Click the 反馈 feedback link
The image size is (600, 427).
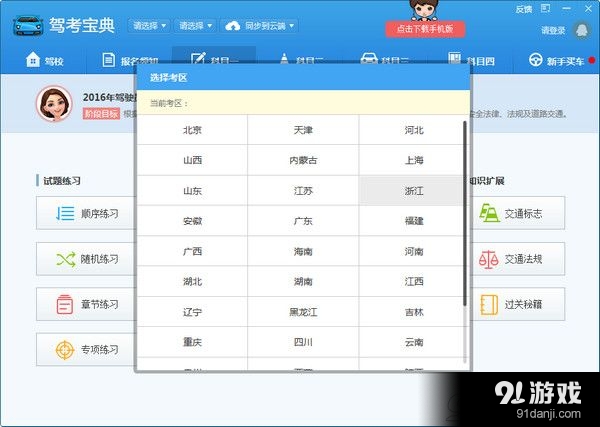523,9
